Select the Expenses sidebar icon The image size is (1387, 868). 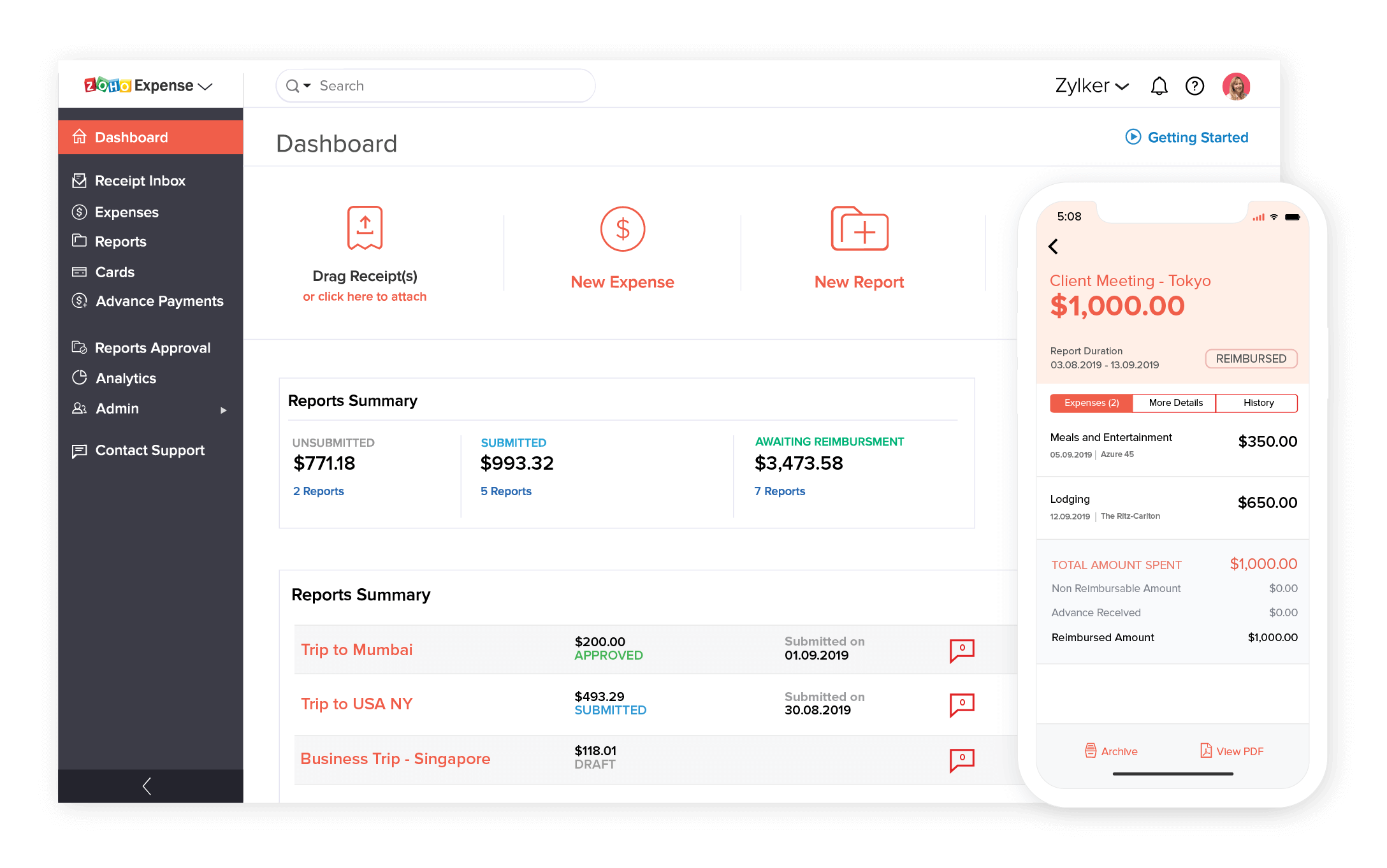click(x=79, y=212)
